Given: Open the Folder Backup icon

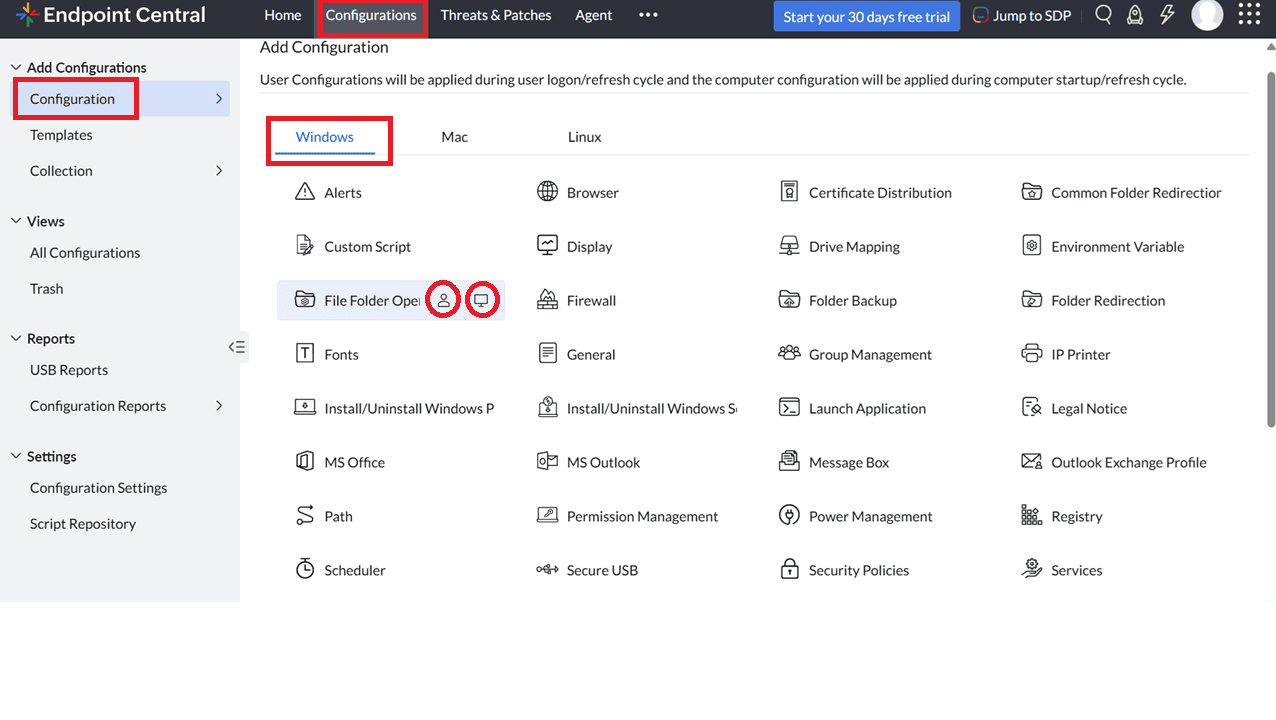Looking at the screenshot, I should pyautogui.click(x=789, y=299).
